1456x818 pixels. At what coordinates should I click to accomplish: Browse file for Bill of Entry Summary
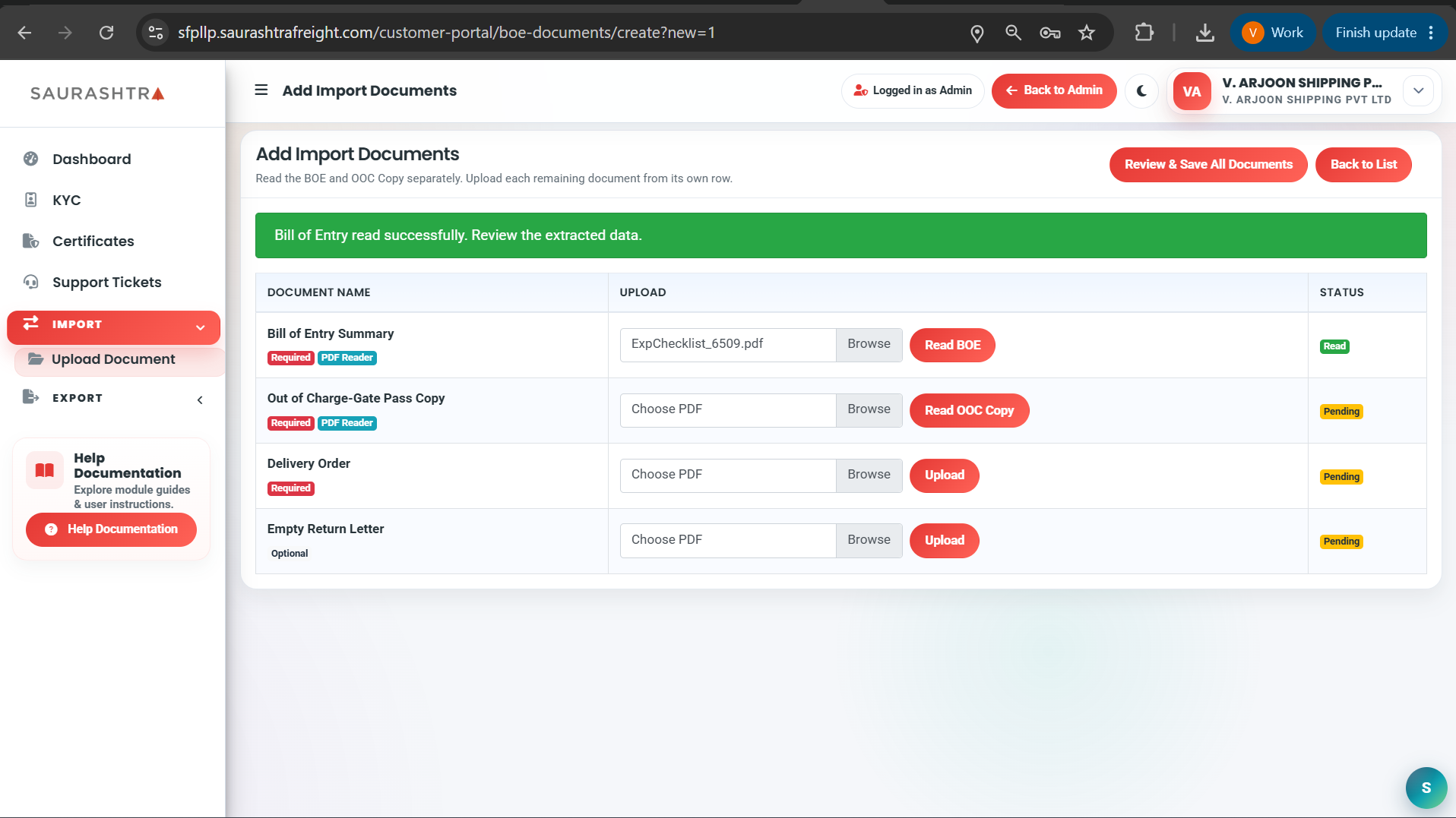[869, 344]
